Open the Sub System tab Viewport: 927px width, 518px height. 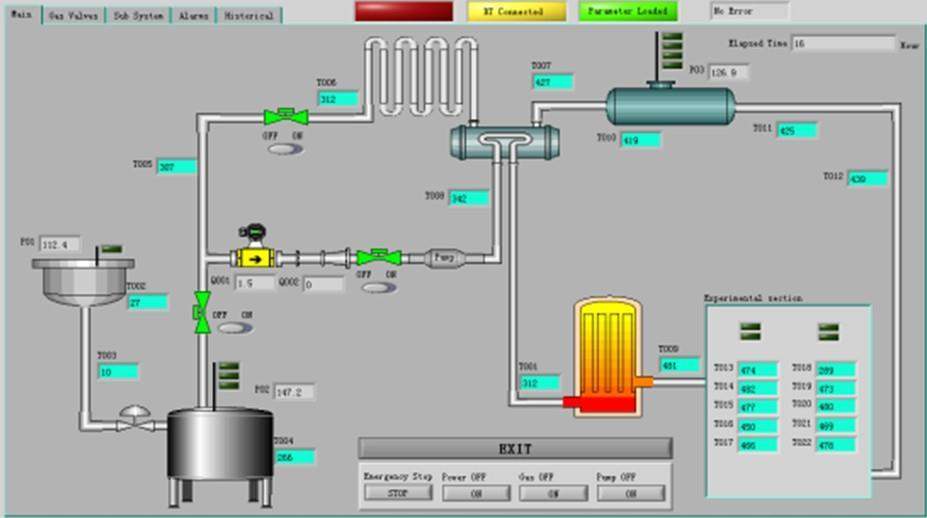point(138,15)
